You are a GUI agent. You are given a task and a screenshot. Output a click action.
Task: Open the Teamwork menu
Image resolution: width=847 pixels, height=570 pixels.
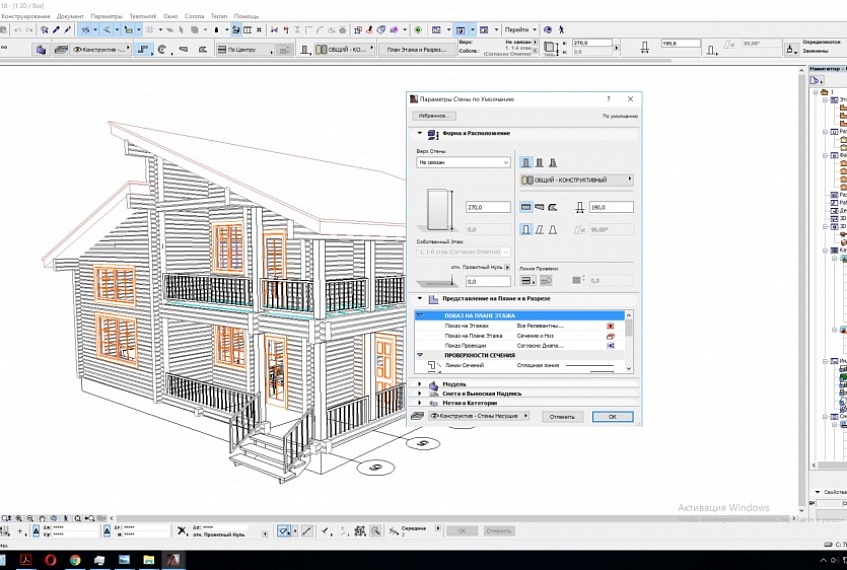(143, 16)
